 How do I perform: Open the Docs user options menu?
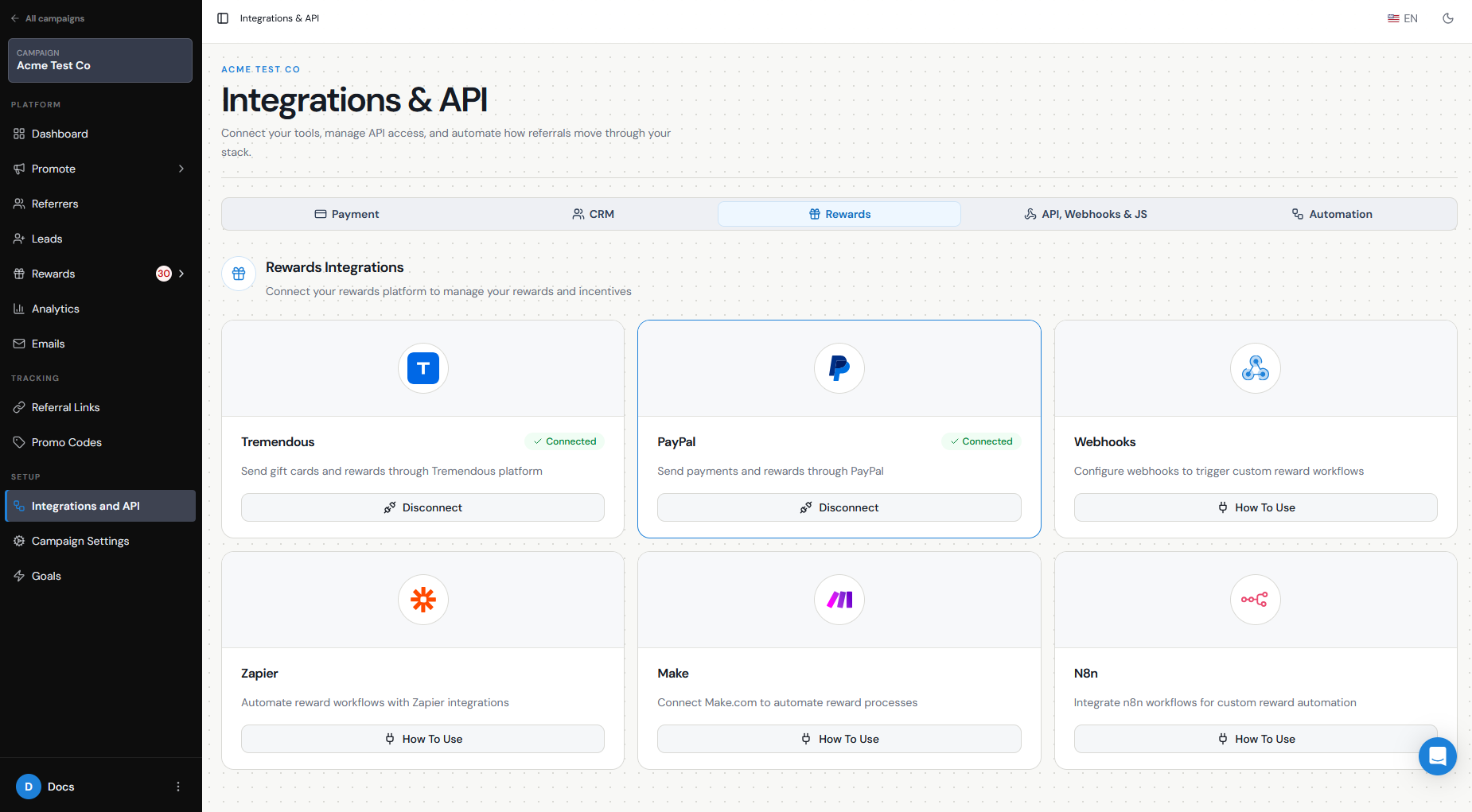[x=178, y=787]
